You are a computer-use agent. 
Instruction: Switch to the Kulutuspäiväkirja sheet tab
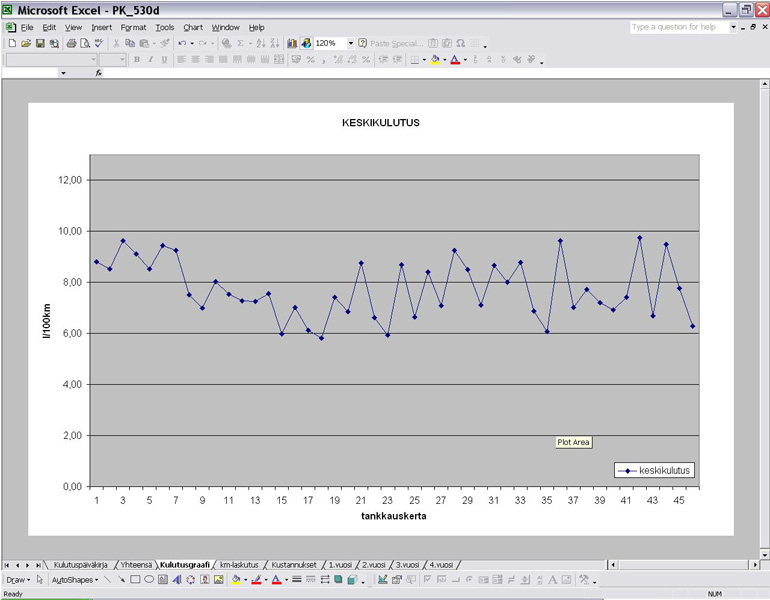(82, 564)
